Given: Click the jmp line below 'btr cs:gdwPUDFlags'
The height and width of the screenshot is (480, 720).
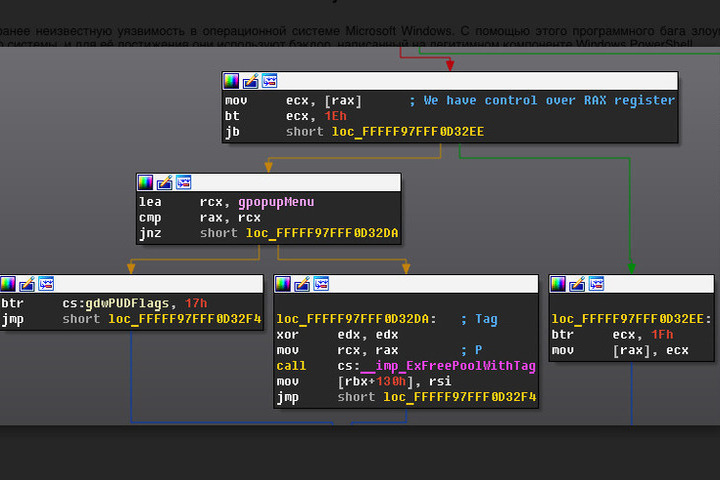Looking at the screenshot, I should click(131, 319).
